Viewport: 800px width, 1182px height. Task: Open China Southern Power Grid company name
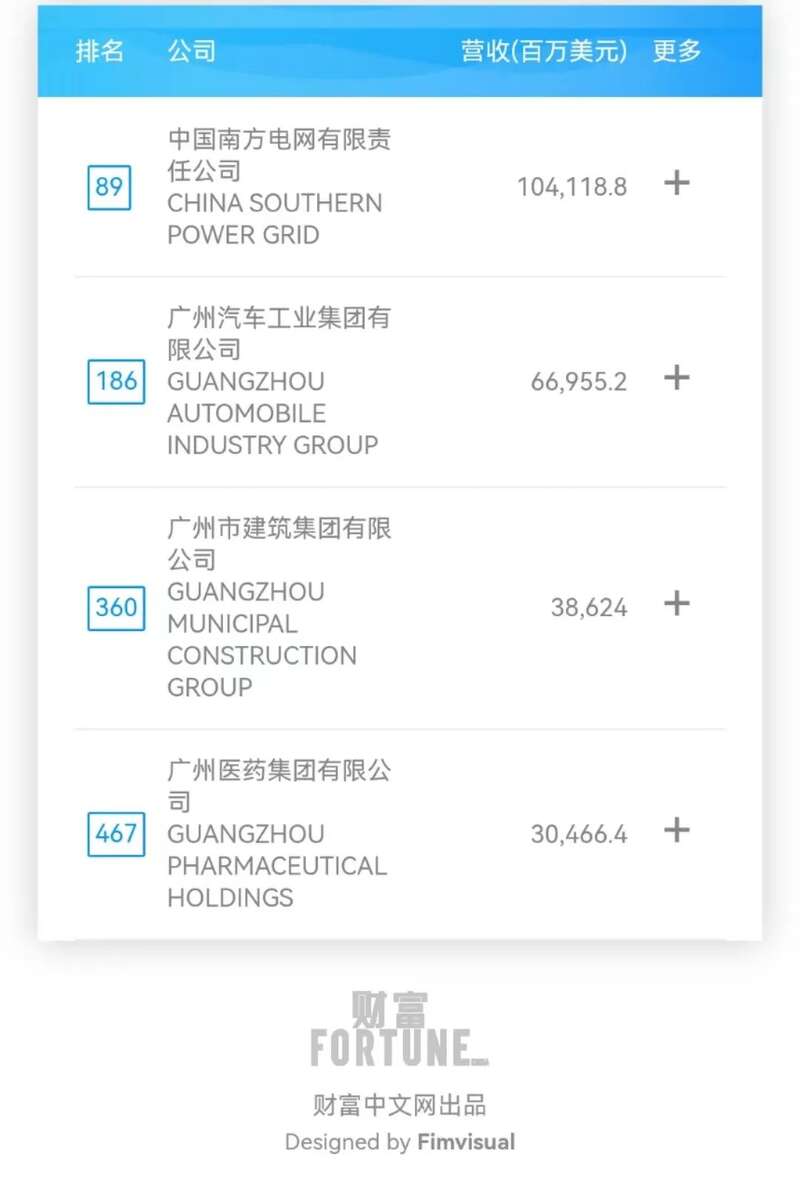click(275, 187)
